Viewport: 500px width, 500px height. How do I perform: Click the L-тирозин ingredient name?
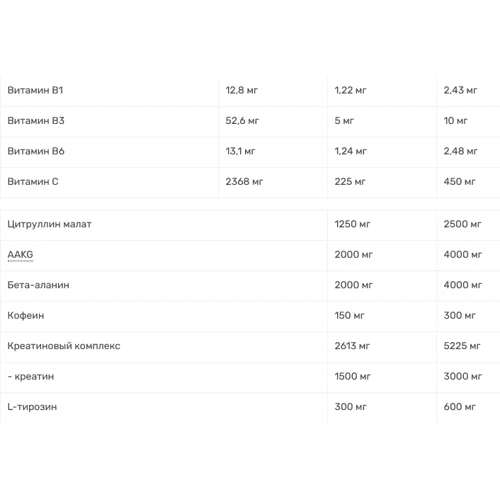tap(32, 407)
